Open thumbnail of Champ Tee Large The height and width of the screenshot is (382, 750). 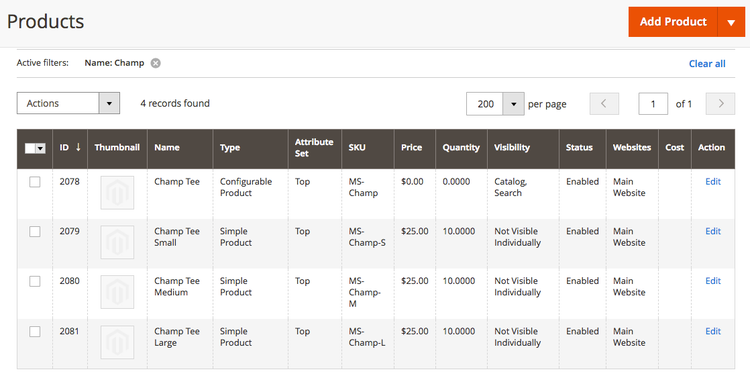tap(117, 342)
